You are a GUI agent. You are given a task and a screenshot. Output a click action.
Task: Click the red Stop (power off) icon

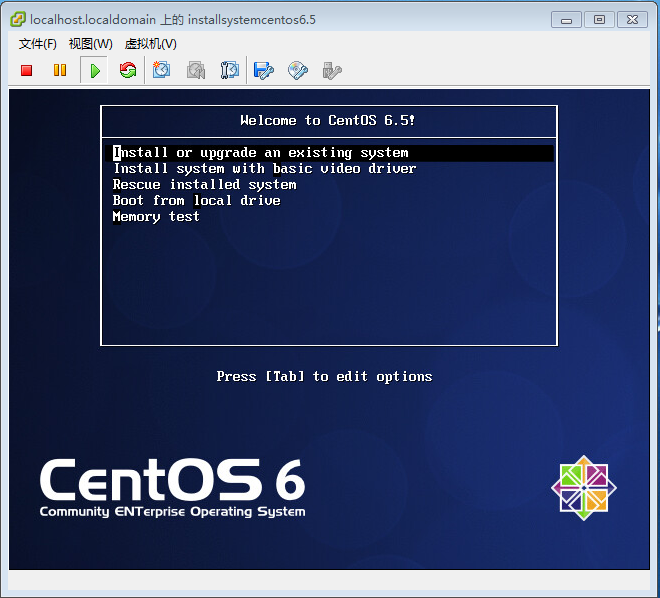point(27,70)
